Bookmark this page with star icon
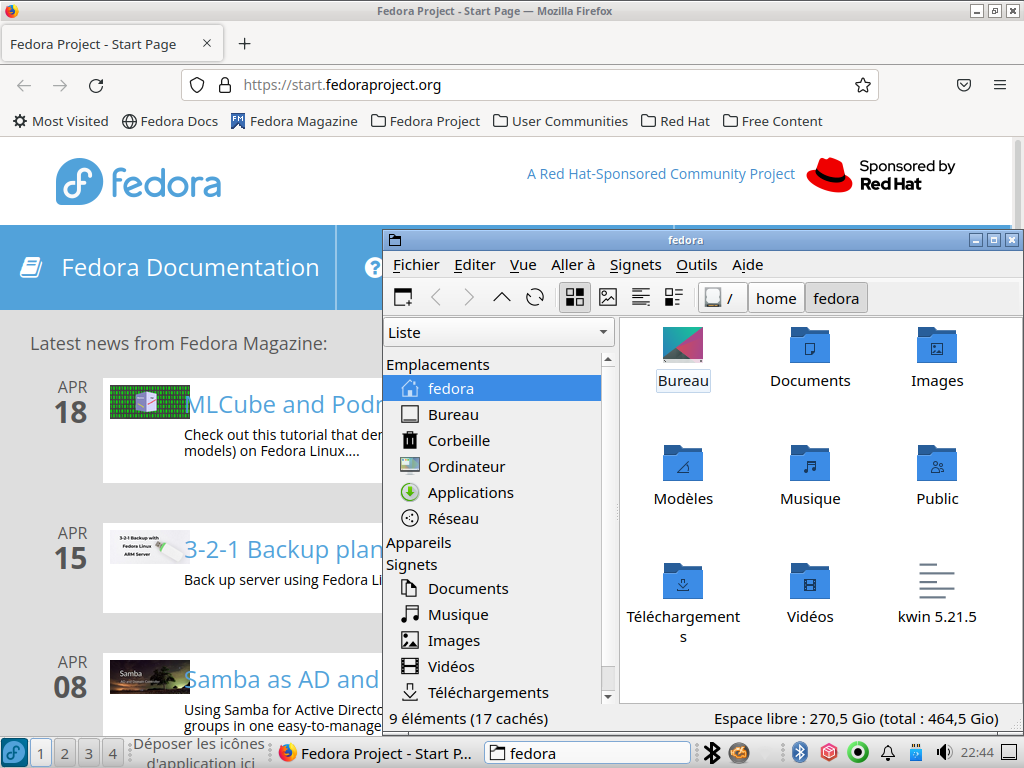This screenshot has height=768, width=1024. coord(863,86)
